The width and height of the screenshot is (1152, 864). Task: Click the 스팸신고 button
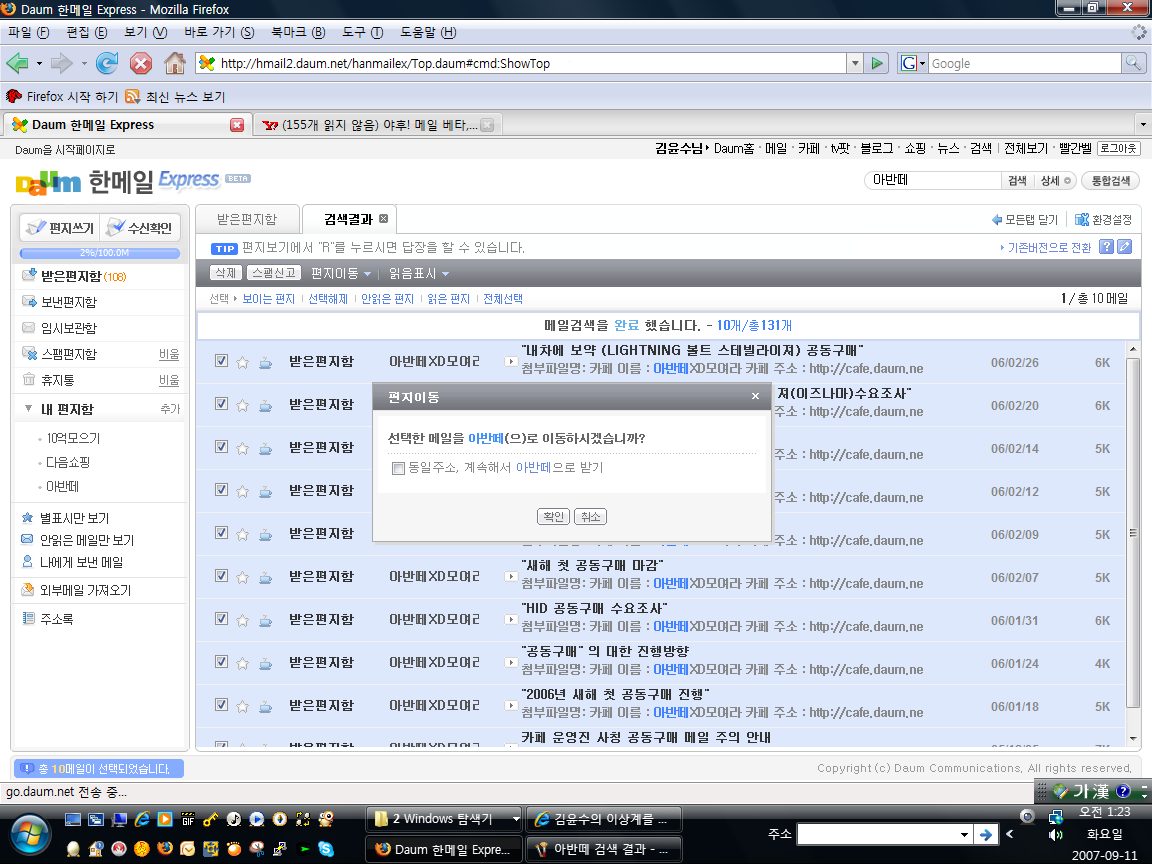point(274,273)
